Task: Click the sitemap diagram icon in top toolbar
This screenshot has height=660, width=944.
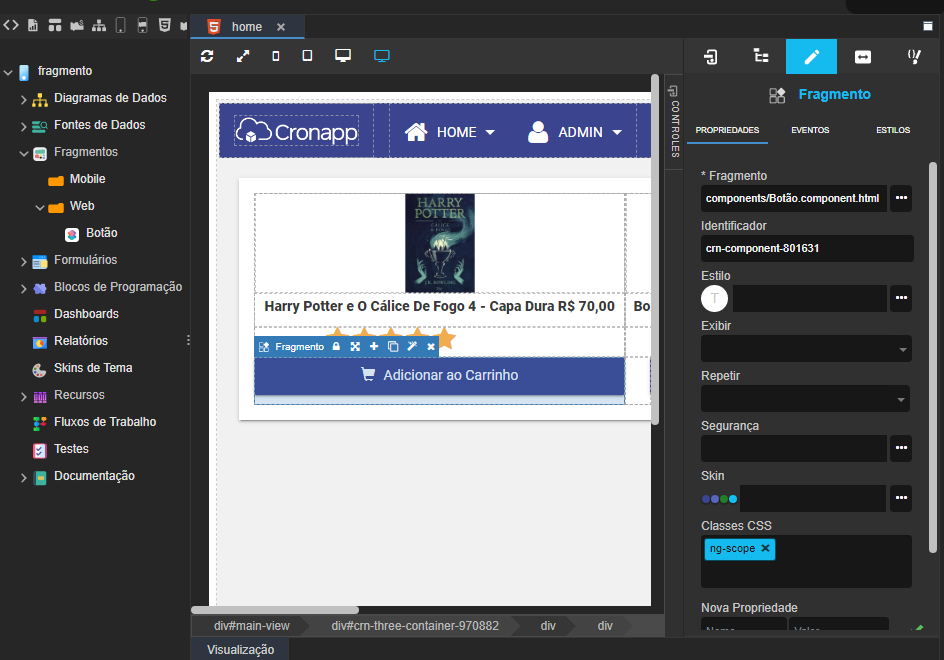Action: coord(99,25)
